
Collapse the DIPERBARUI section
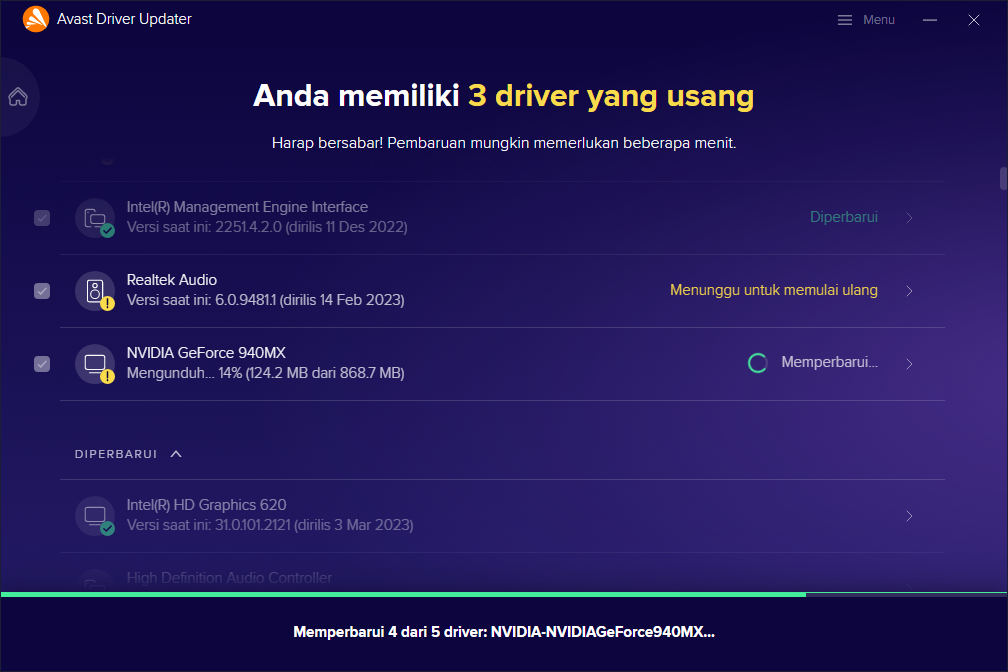176,454
